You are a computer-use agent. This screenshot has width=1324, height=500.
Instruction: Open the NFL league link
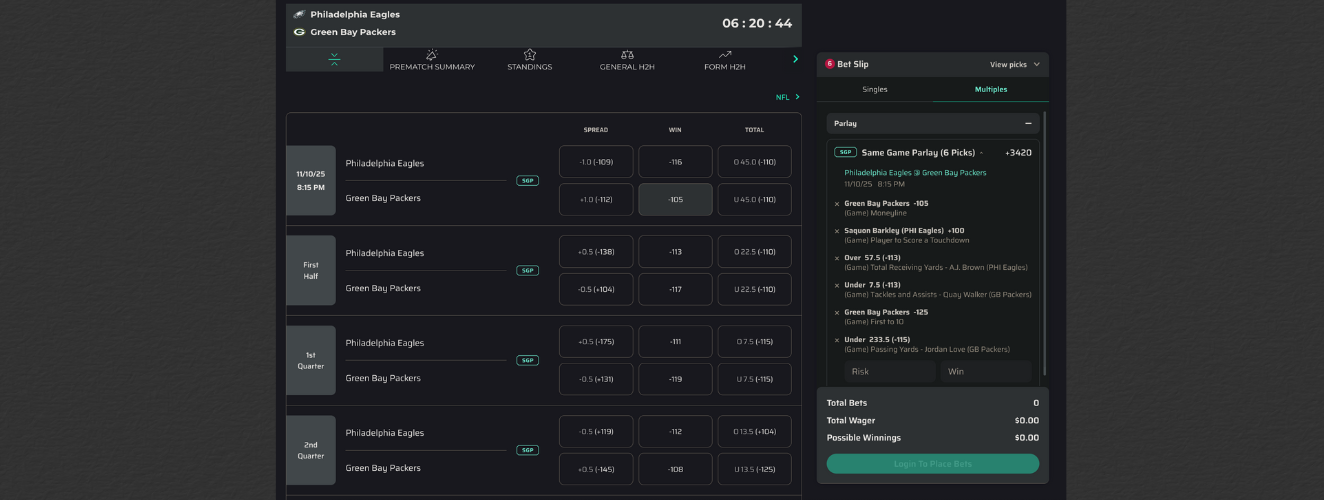788,97
